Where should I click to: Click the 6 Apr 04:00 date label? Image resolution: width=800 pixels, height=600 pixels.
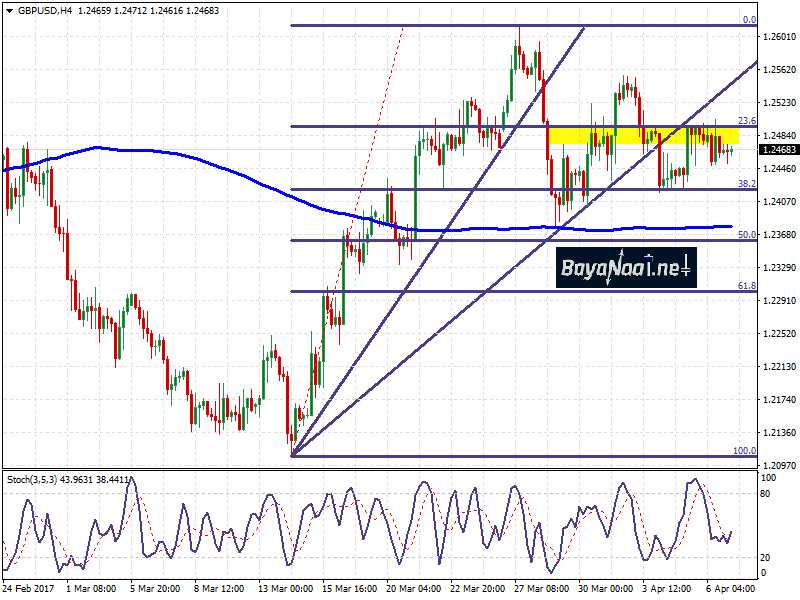pos(732,591)
